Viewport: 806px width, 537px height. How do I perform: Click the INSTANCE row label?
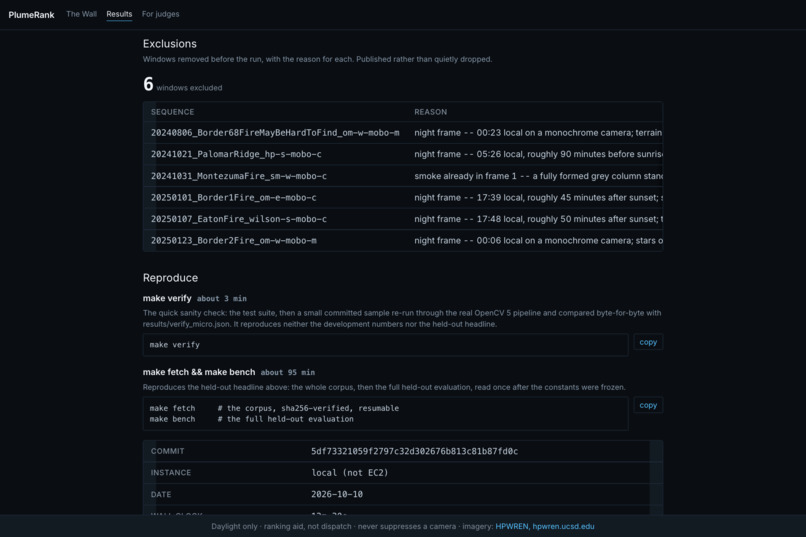tap(171, 473)
